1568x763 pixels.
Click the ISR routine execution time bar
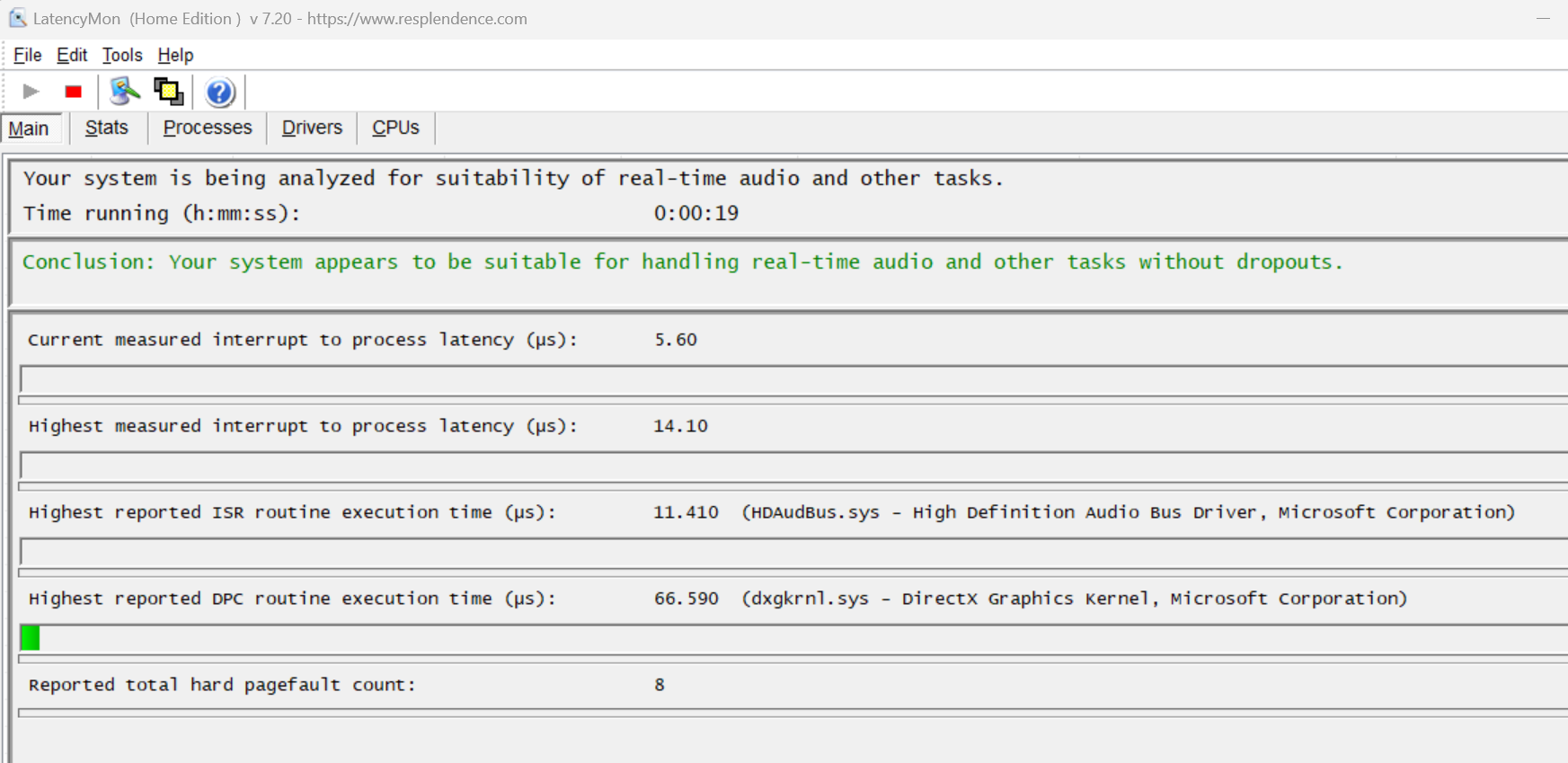coord(794,552)
